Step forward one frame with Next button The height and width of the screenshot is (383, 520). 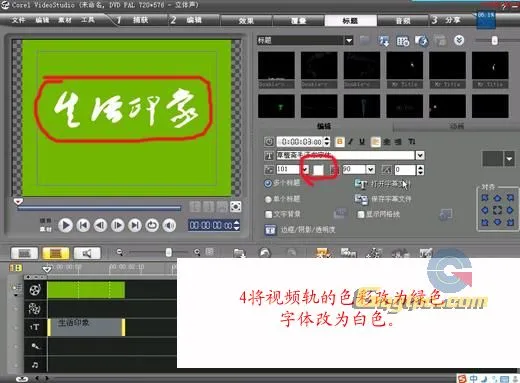pos(118,226)
